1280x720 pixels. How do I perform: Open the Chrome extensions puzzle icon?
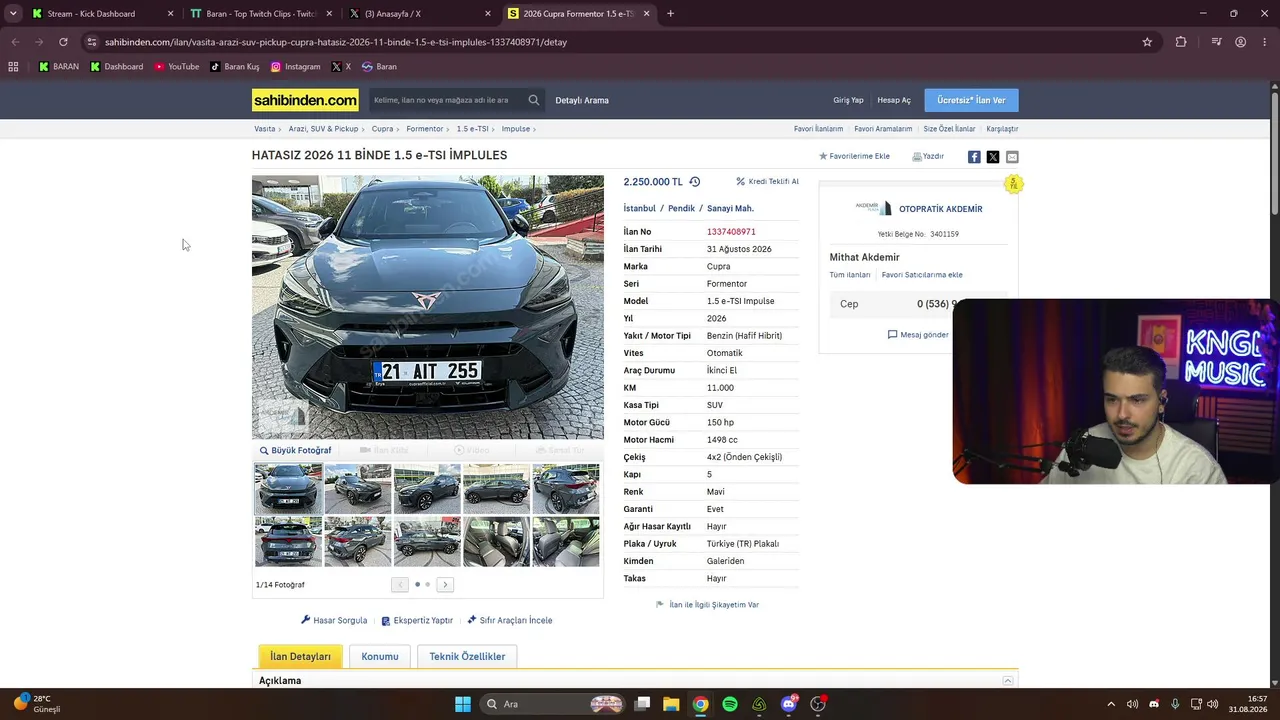click(x=1181, y=42)
